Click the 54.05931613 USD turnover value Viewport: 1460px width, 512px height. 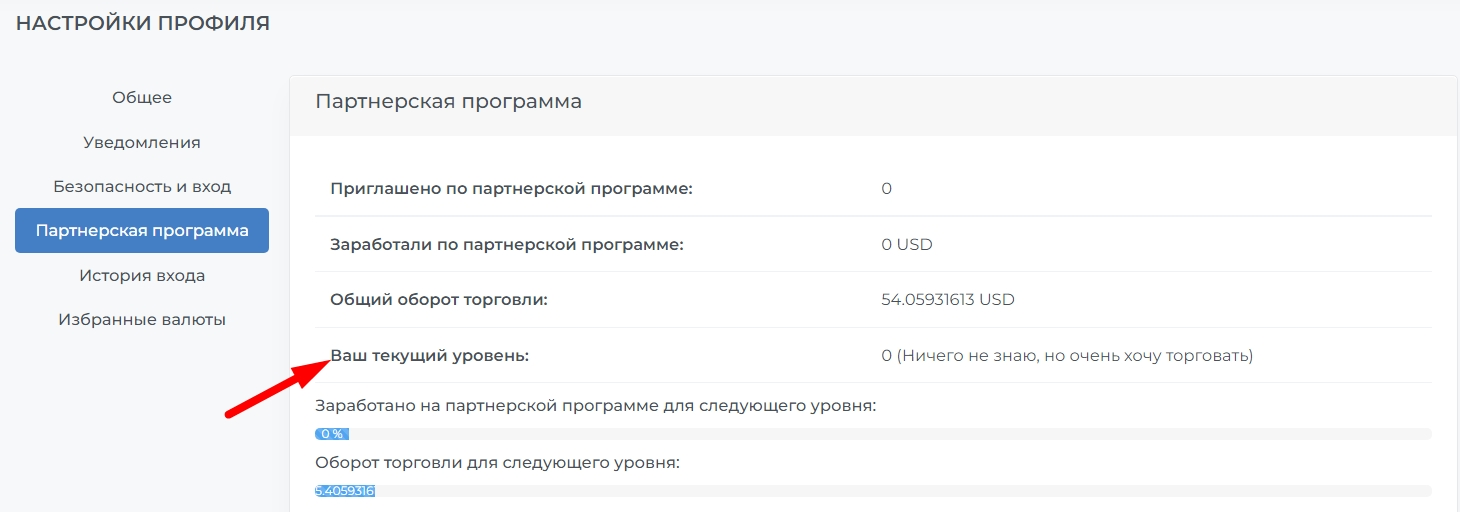coord(948,300)
